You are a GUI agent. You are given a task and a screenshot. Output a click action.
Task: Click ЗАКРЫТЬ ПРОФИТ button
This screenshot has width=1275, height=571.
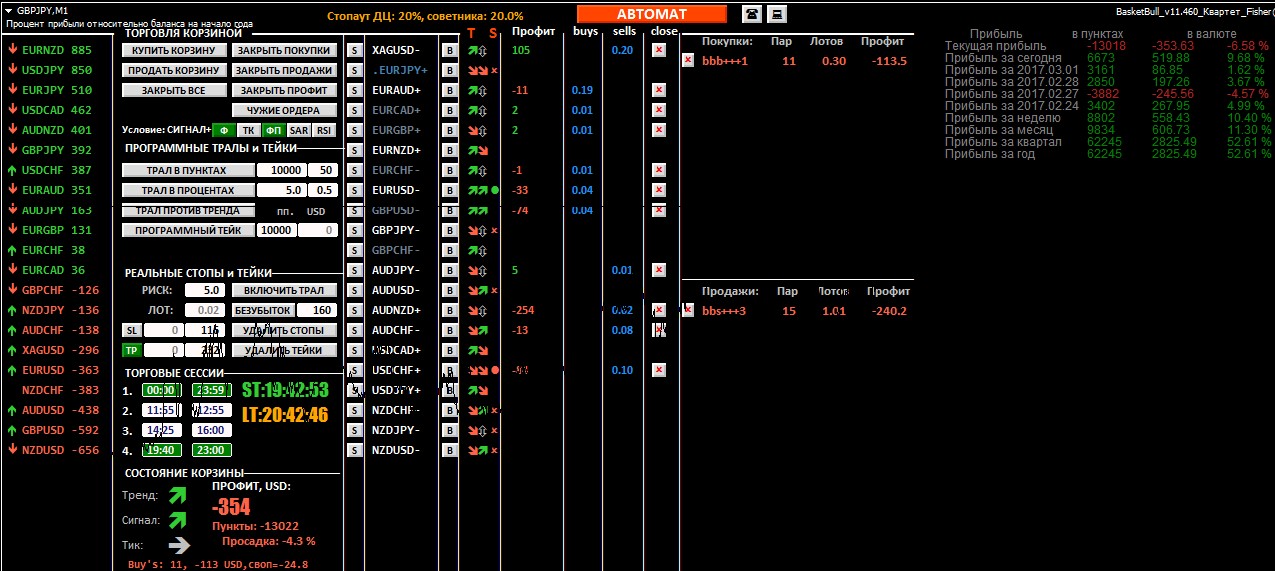pos(284,90)
